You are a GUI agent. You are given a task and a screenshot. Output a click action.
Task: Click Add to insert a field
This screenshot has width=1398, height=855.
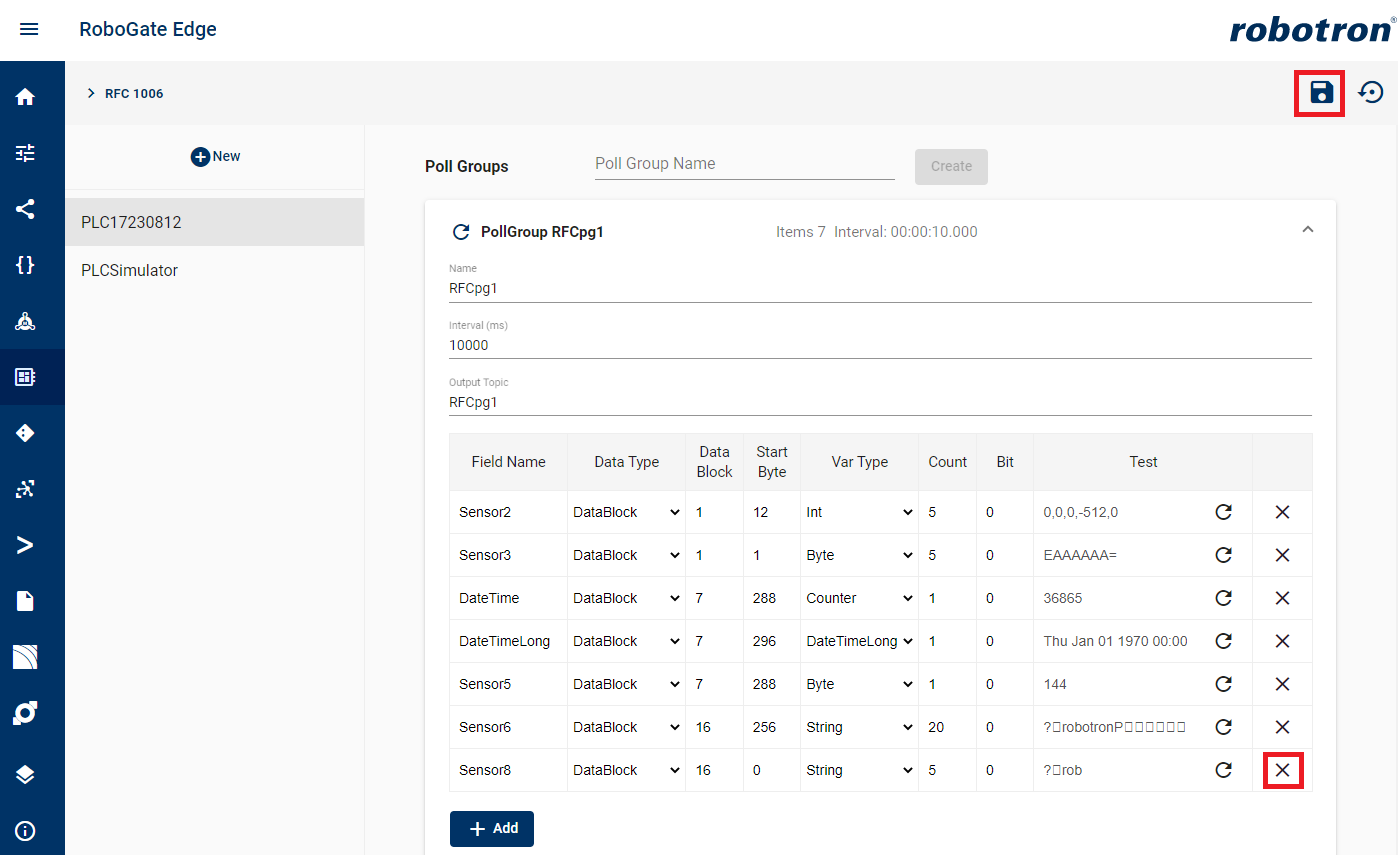tap(492, 829)
